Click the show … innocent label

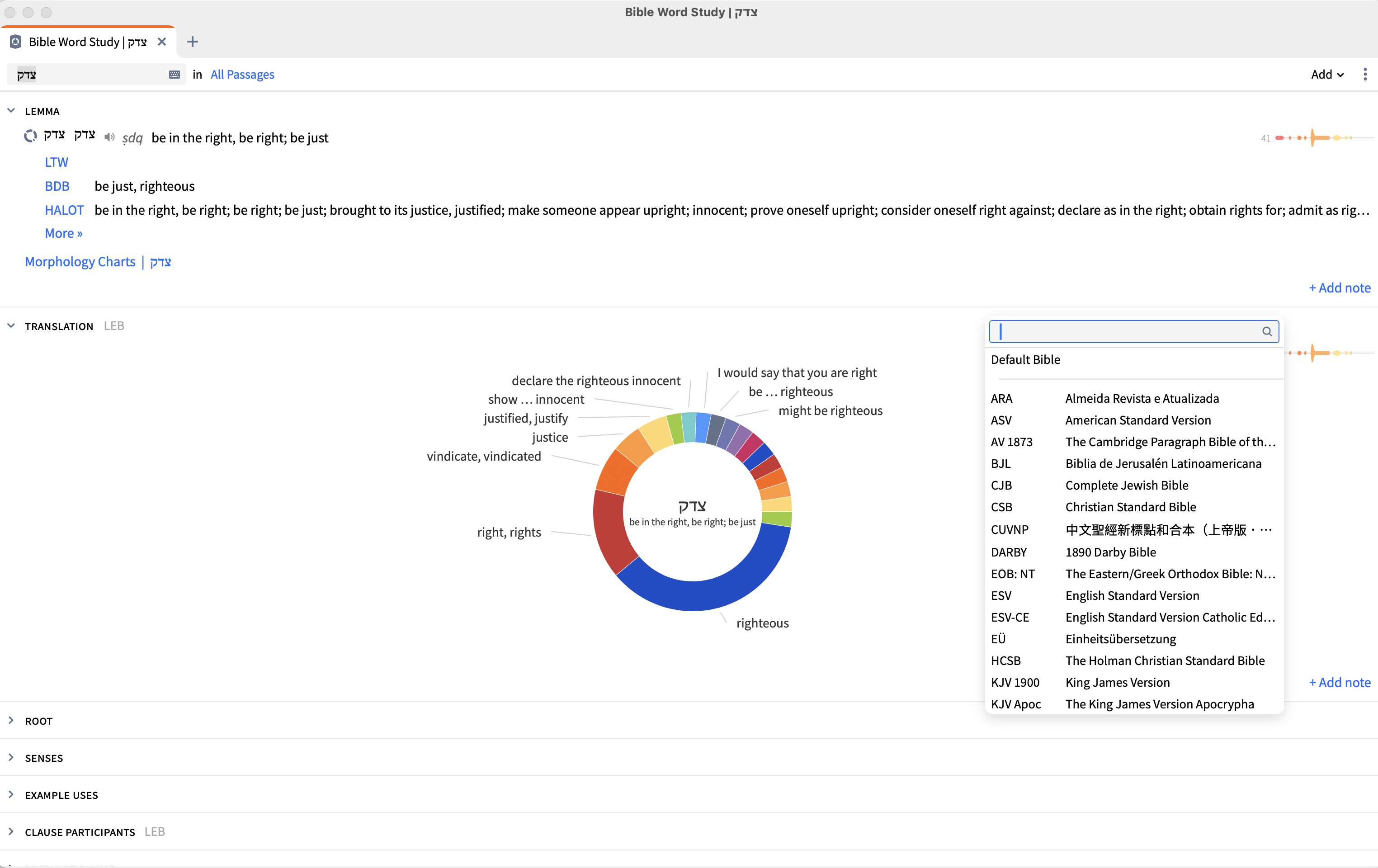click(536, 399)
